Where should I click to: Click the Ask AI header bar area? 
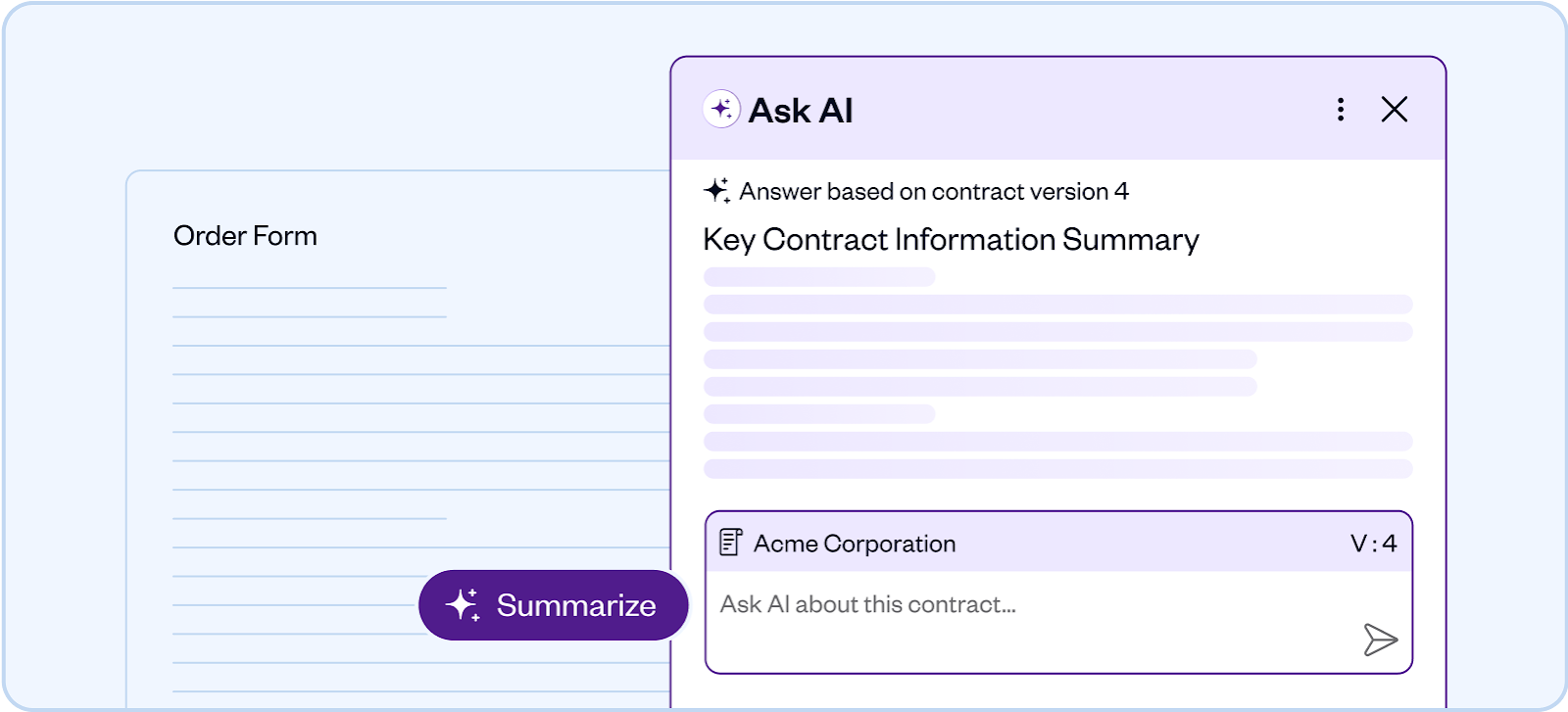coord(1058,110)
